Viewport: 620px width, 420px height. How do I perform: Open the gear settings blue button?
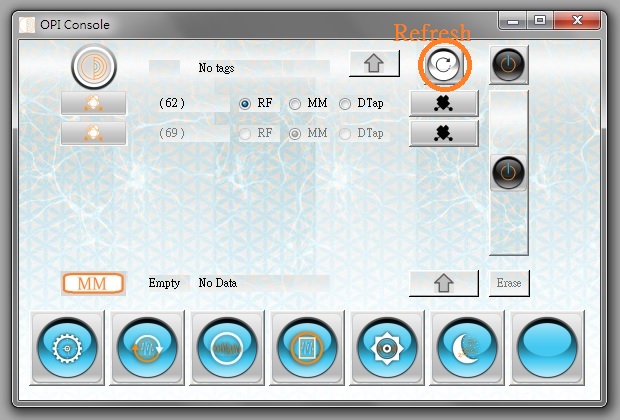coord(67,348)
